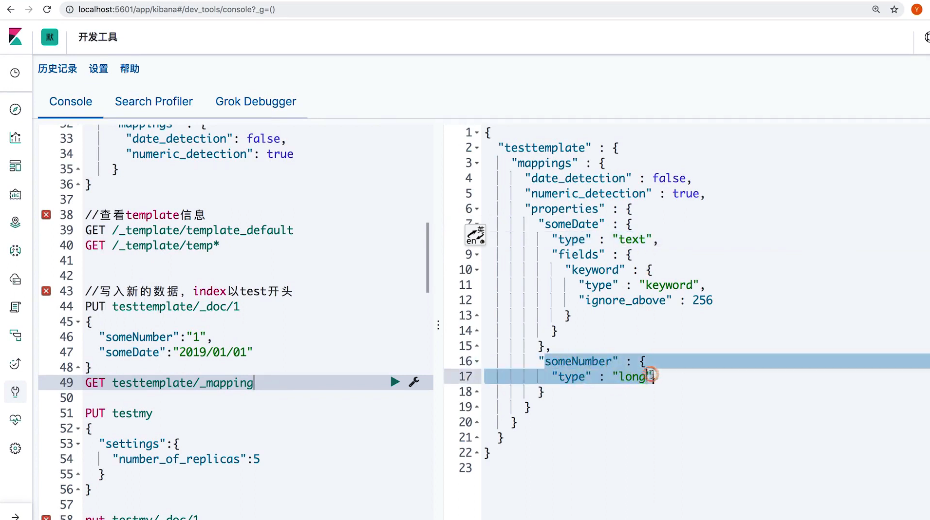
Task: Click the Kibana logo
Action: point(15,37)
